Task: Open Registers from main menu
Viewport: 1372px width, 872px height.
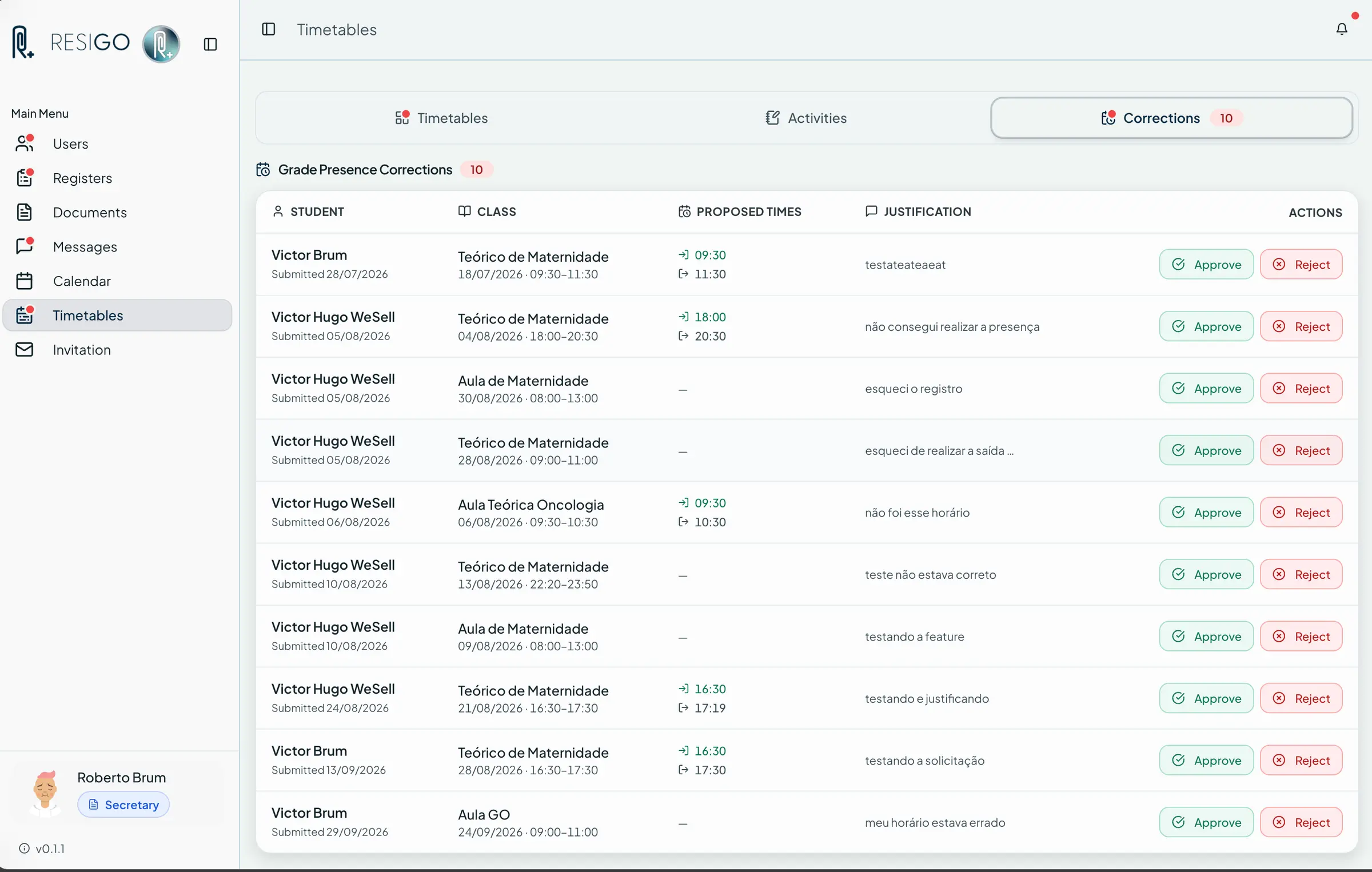Action: tap(117, 178)
